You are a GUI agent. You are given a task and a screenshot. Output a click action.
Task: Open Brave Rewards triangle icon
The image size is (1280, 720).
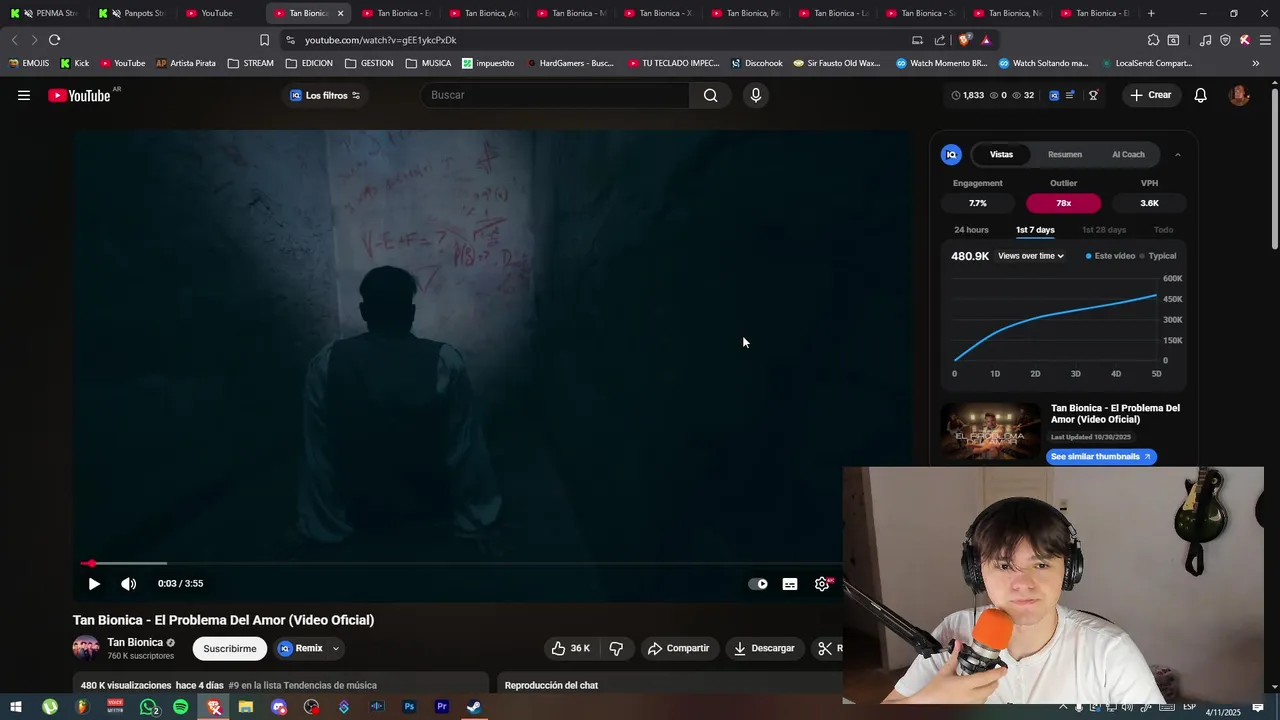coord(986,40)
